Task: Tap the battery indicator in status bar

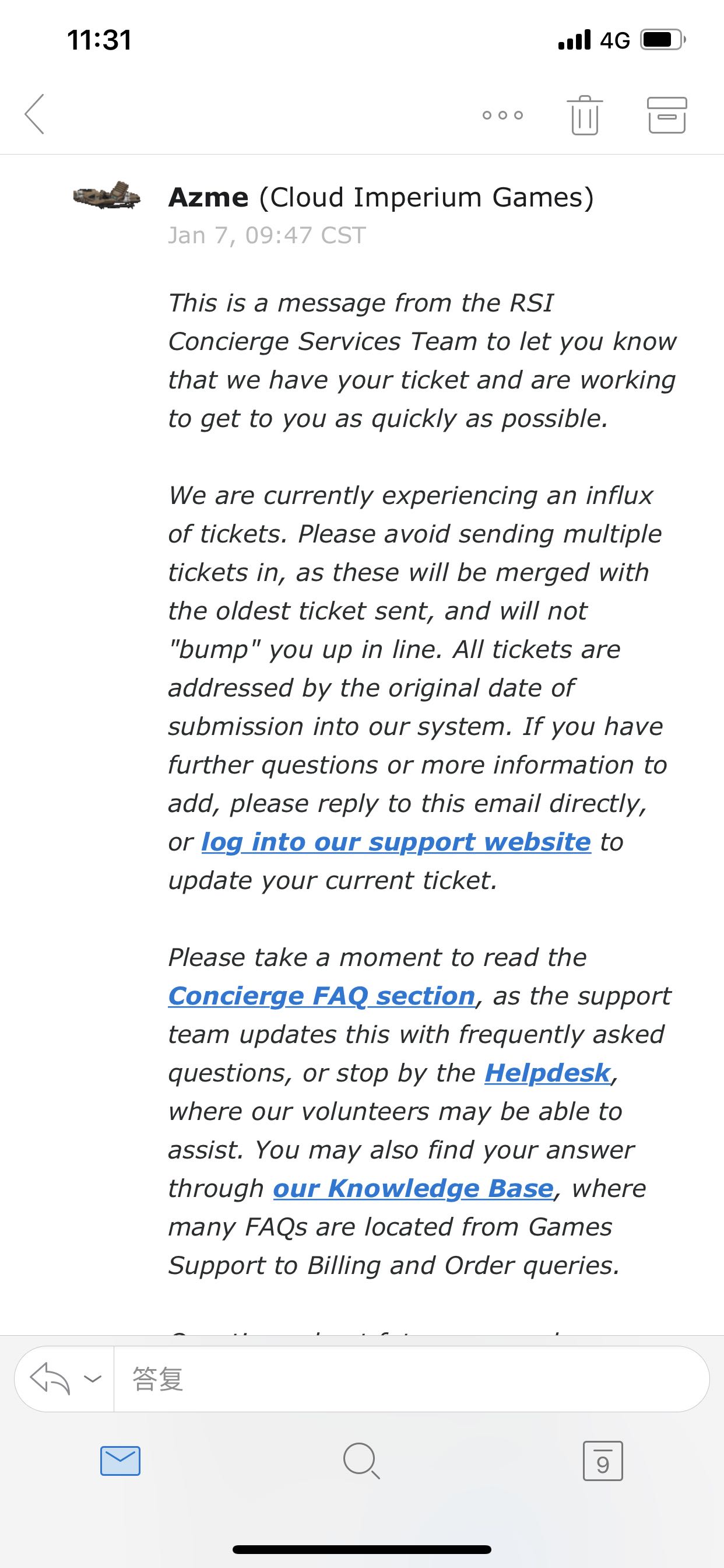Action: (663, 40)
